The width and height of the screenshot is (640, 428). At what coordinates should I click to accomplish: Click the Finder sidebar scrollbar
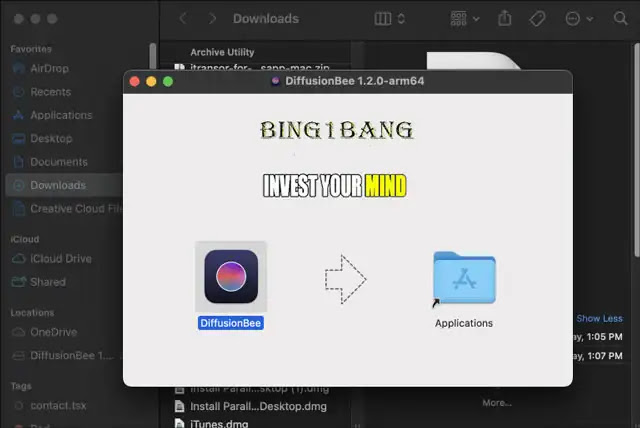(153, 57)
